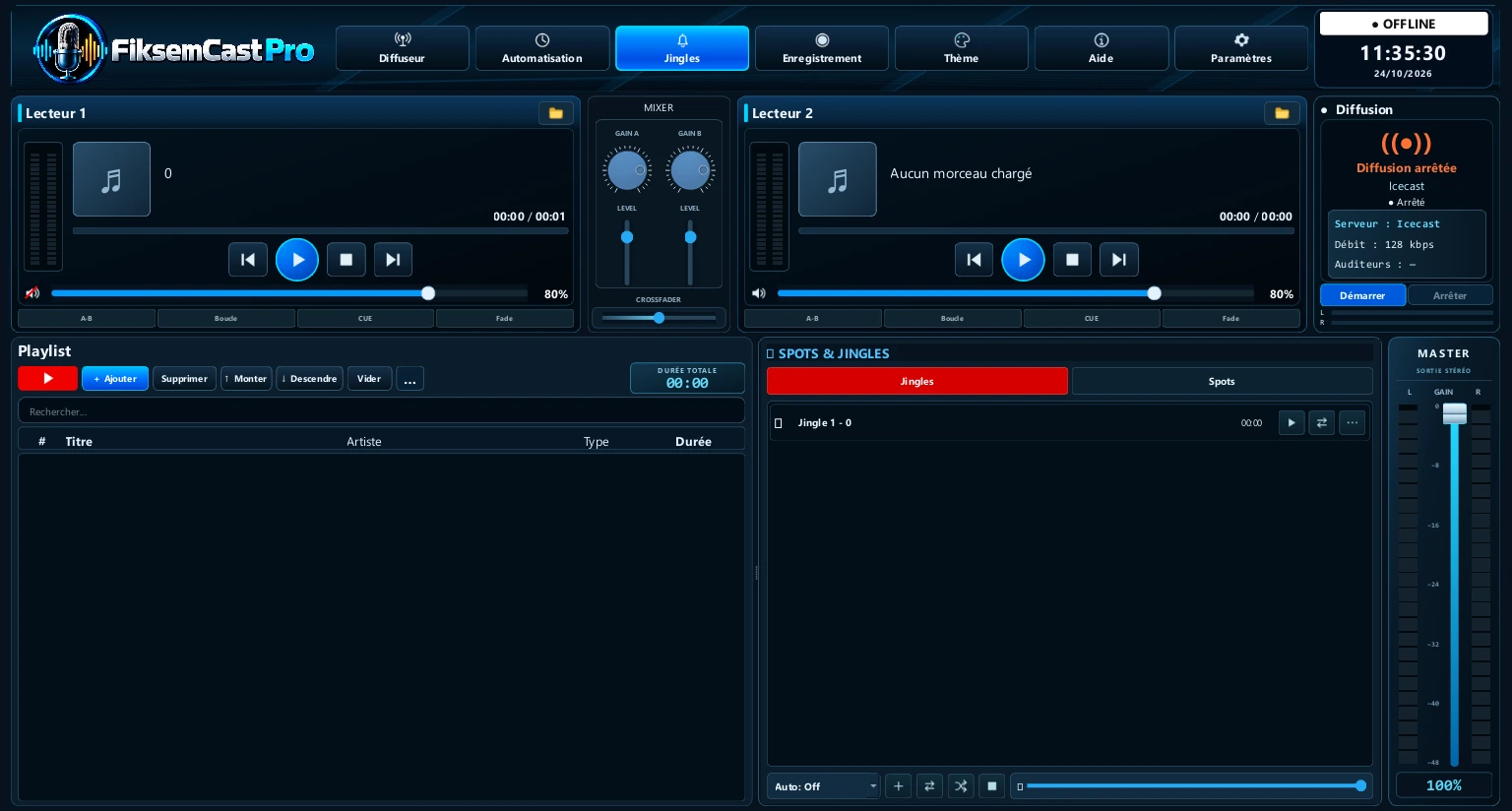Play Jingle 1 - 0

pos(1291,423)
